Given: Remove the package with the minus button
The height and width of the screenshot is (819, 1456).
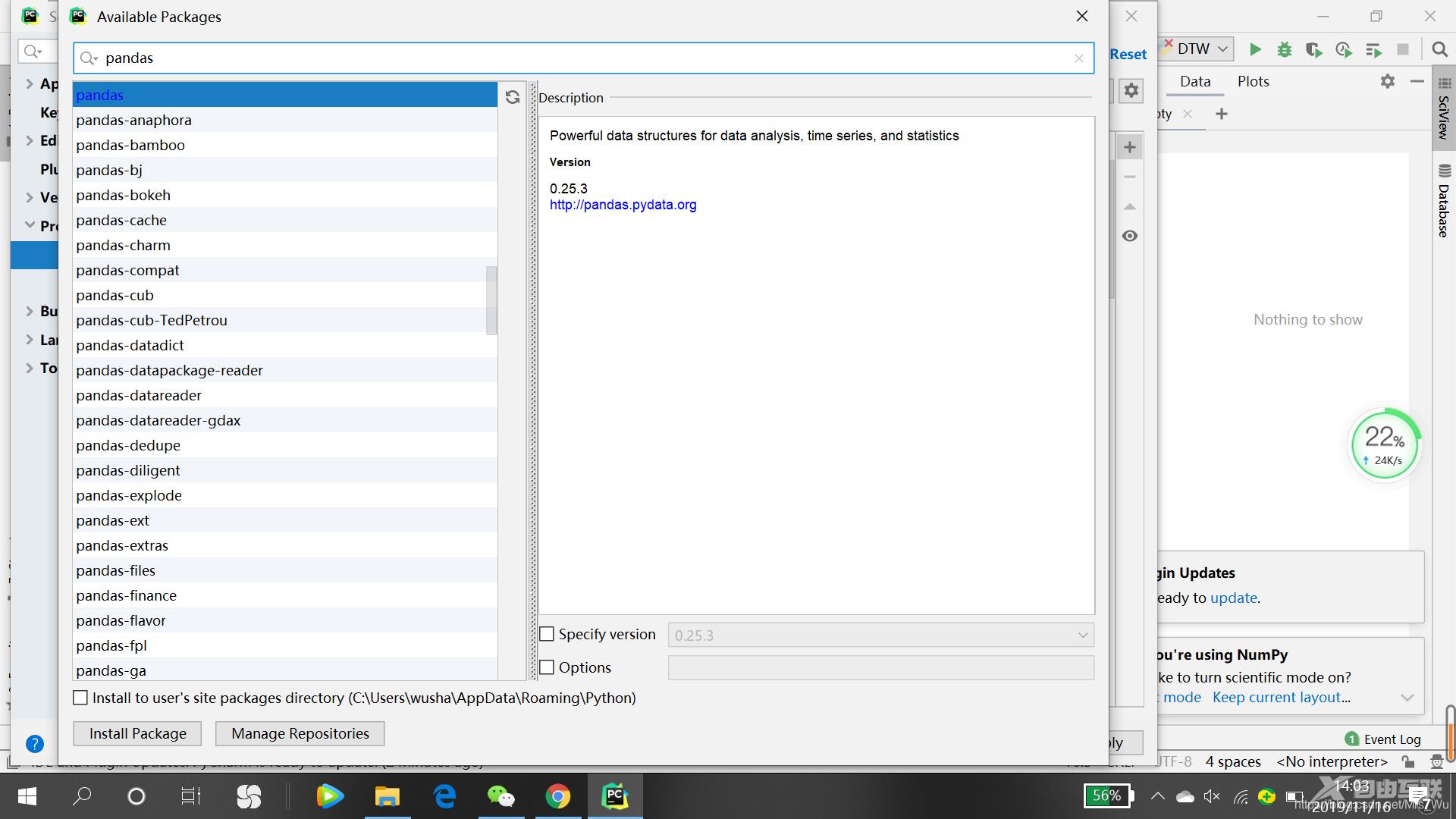Looking at the screenshot, I should pos(1130,177).
